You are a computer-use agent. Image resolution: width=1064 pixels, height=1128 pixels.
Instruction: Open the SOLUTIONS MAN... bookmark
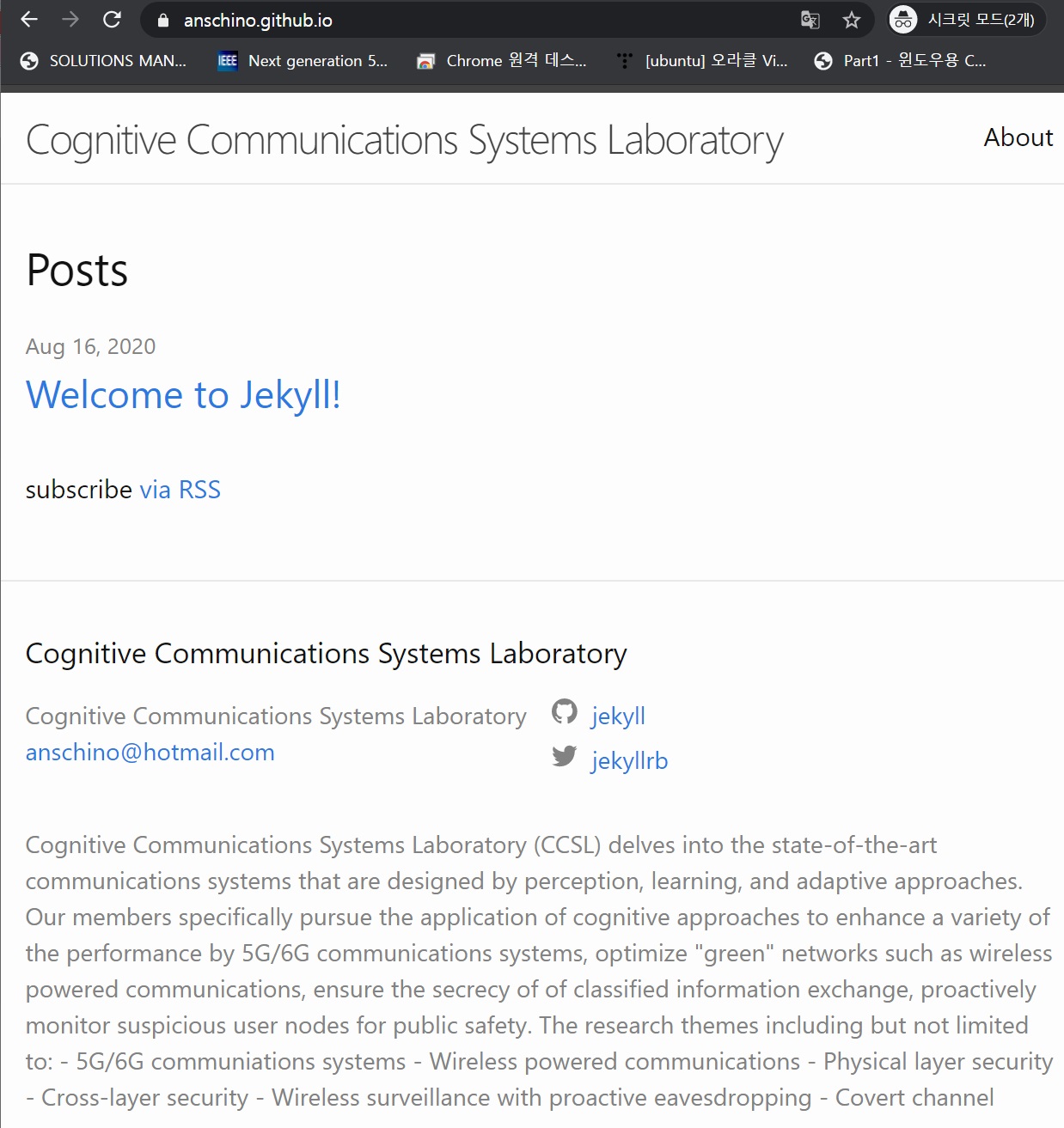103,61
